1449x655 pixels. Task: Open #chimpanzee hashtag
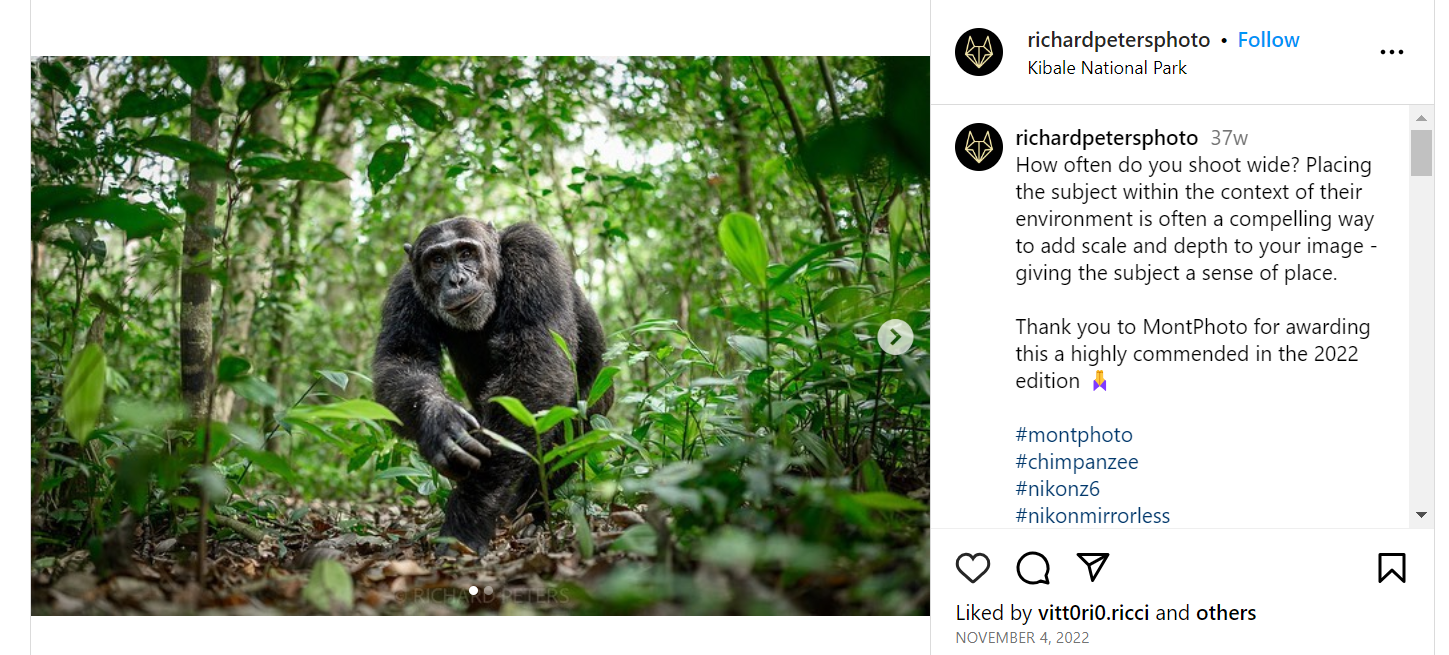point(1076,462)
